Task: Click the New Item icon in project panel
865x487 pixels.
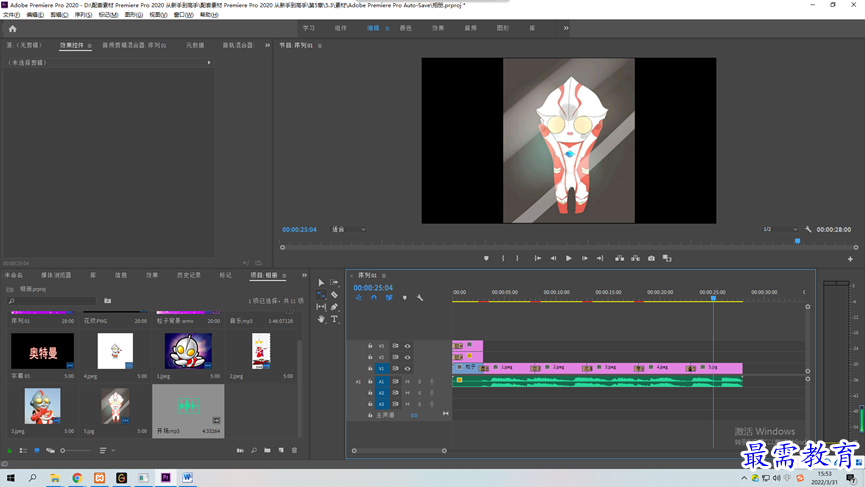Action: click(281, 451)
